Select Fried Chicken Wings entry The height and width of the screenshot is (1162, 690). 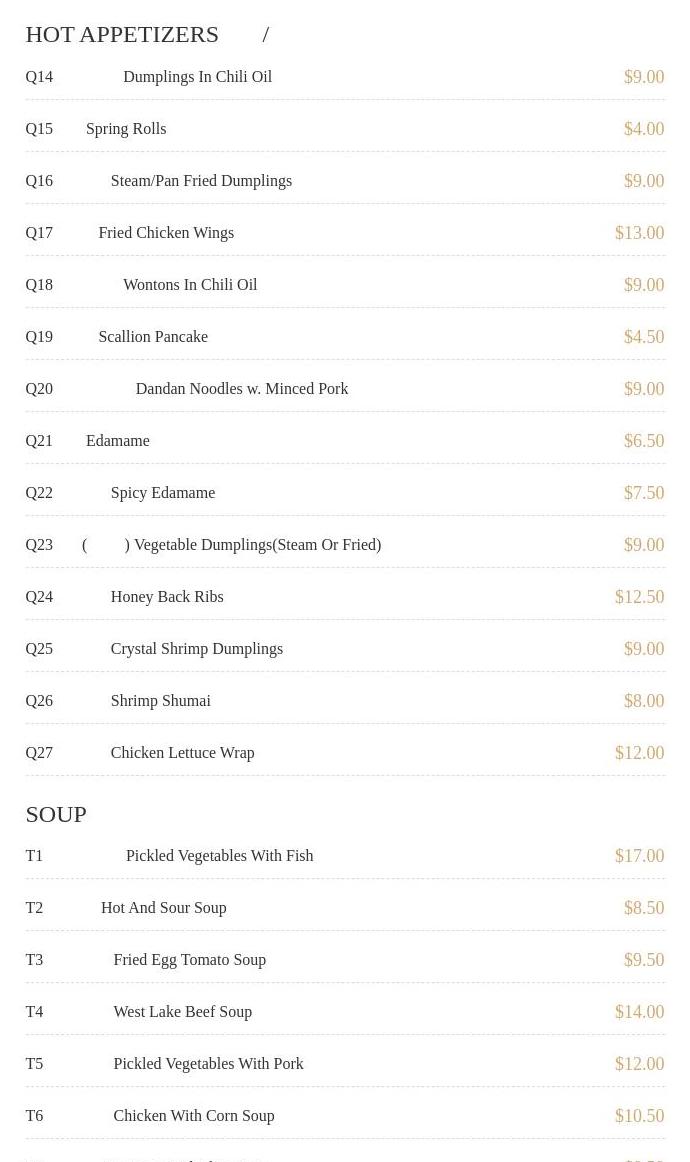point(166,233)
